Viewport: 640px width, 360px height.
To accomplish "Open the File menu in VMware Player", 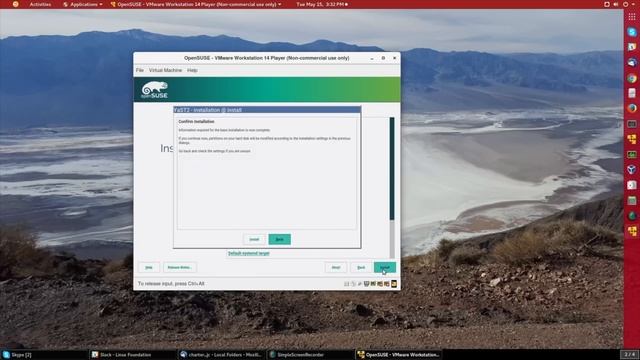I will (x=140, y=70).
